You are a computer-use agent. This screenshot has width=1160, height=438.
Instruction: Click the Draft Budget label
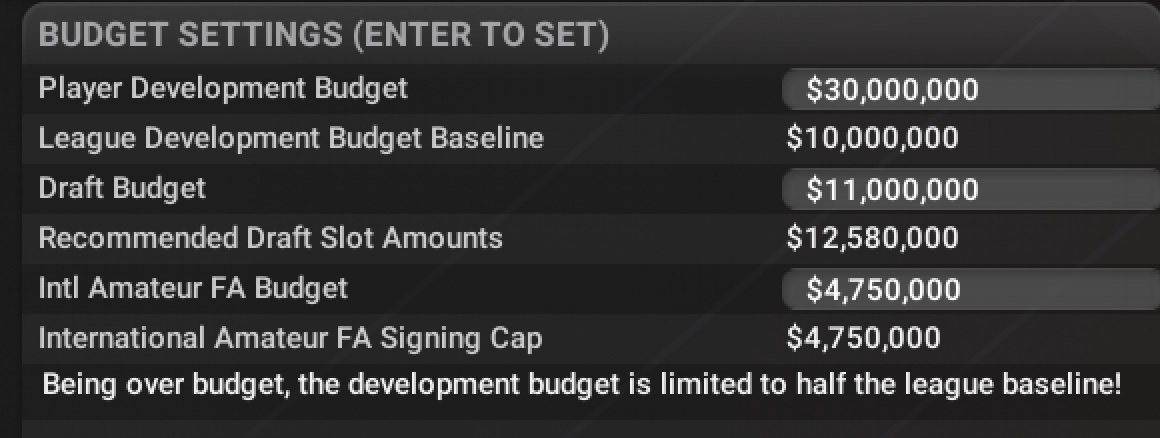pos(122,188)
